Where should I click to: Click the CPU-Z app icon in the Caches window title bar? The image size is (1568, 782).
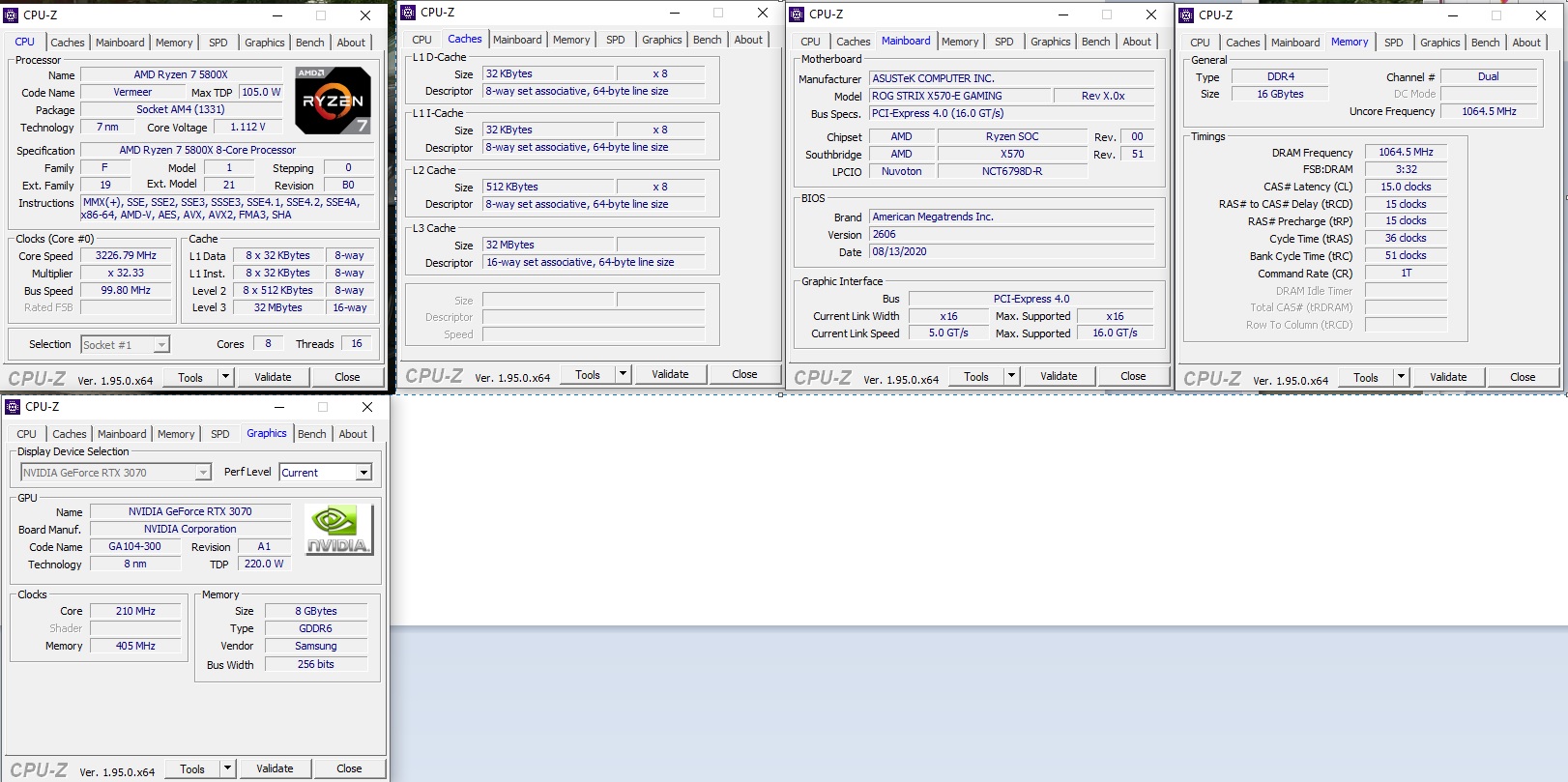[409, 13]
